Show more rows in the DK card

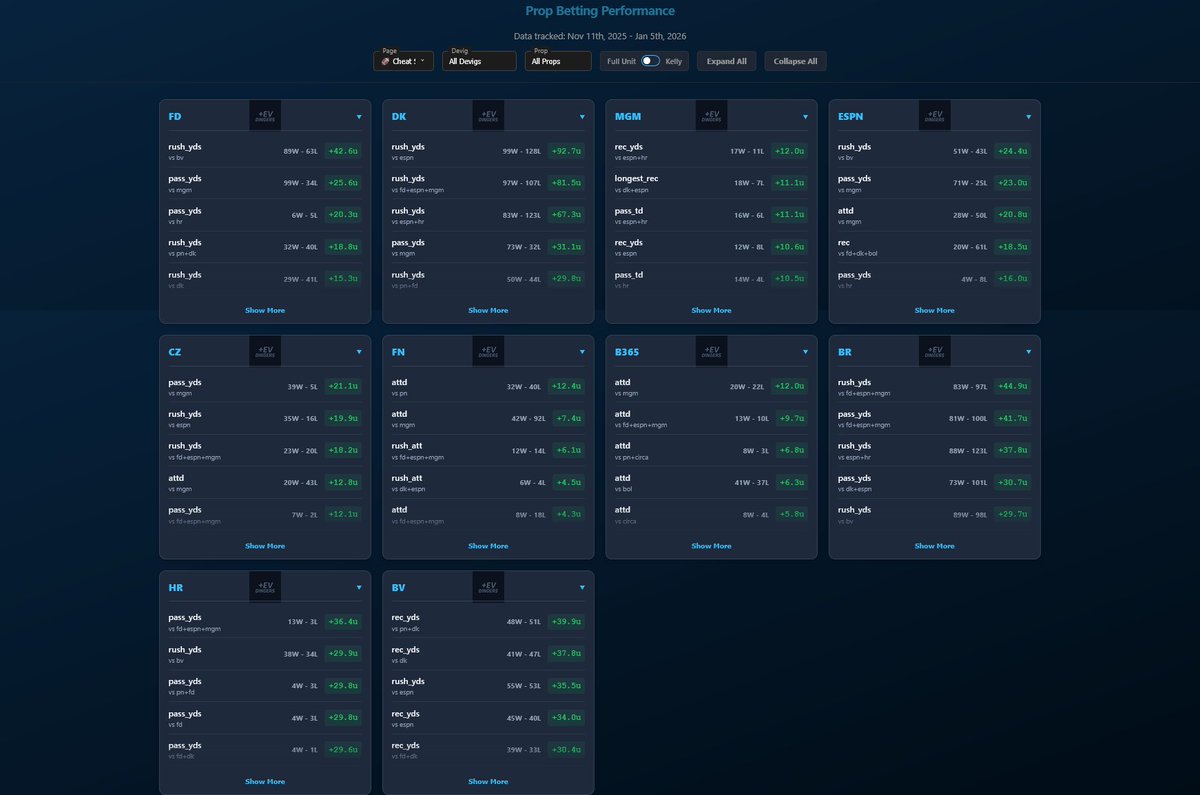[x=488, y=310]
